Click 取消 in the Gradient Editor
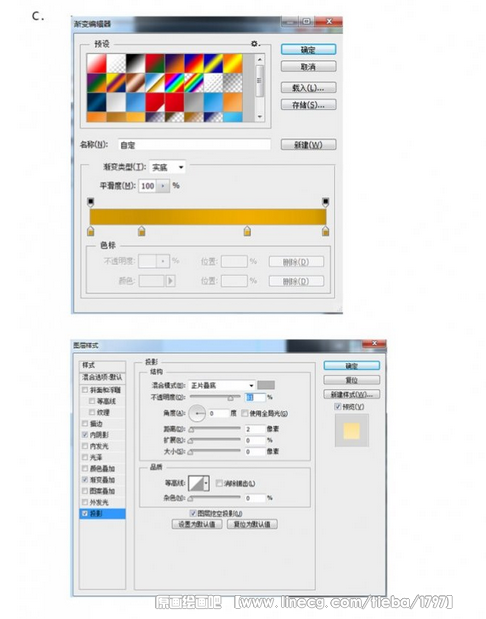 click(308, 66)
